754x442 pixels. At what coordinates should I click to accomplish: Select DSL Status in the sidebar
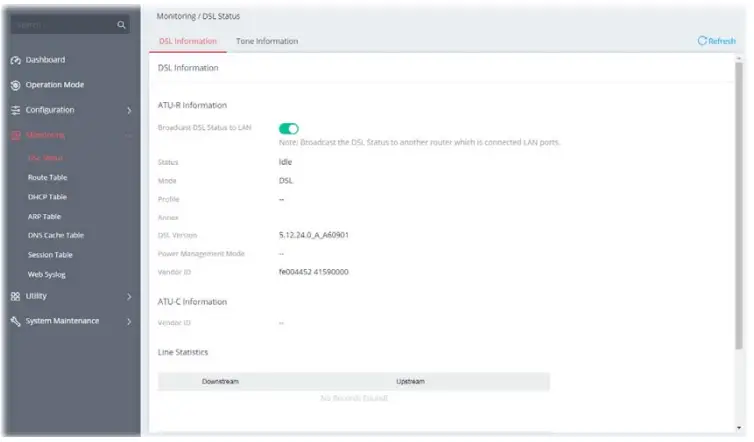pyautogui.click(x=45, y=158)
